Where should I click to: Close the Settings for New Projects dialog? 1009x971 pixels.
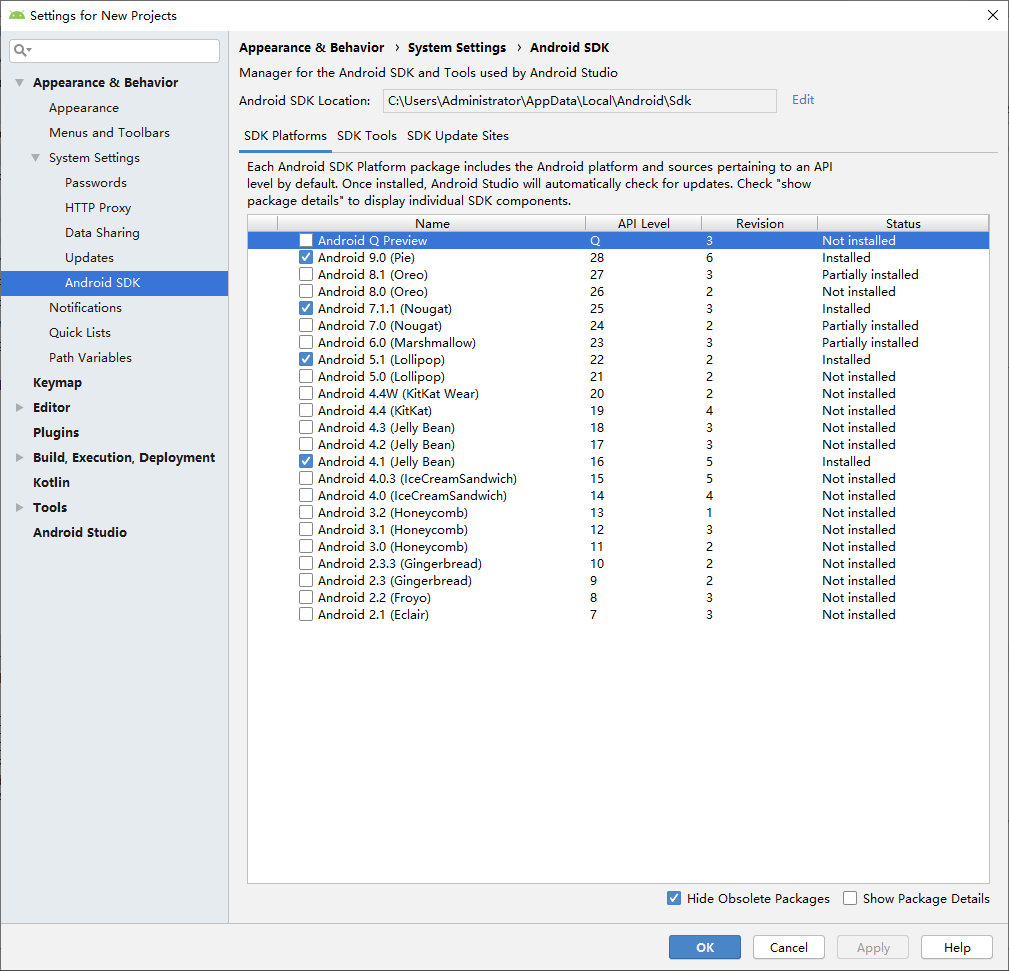click(x=993, y=15)
